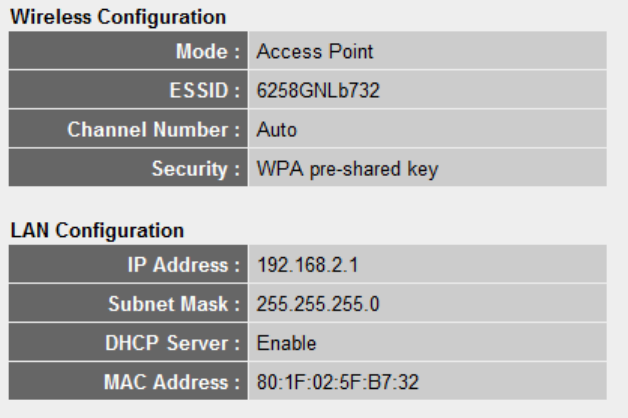The image size is (628, 418).
Task: Click the ESSID label cell
Action: [x=128, y=89]
